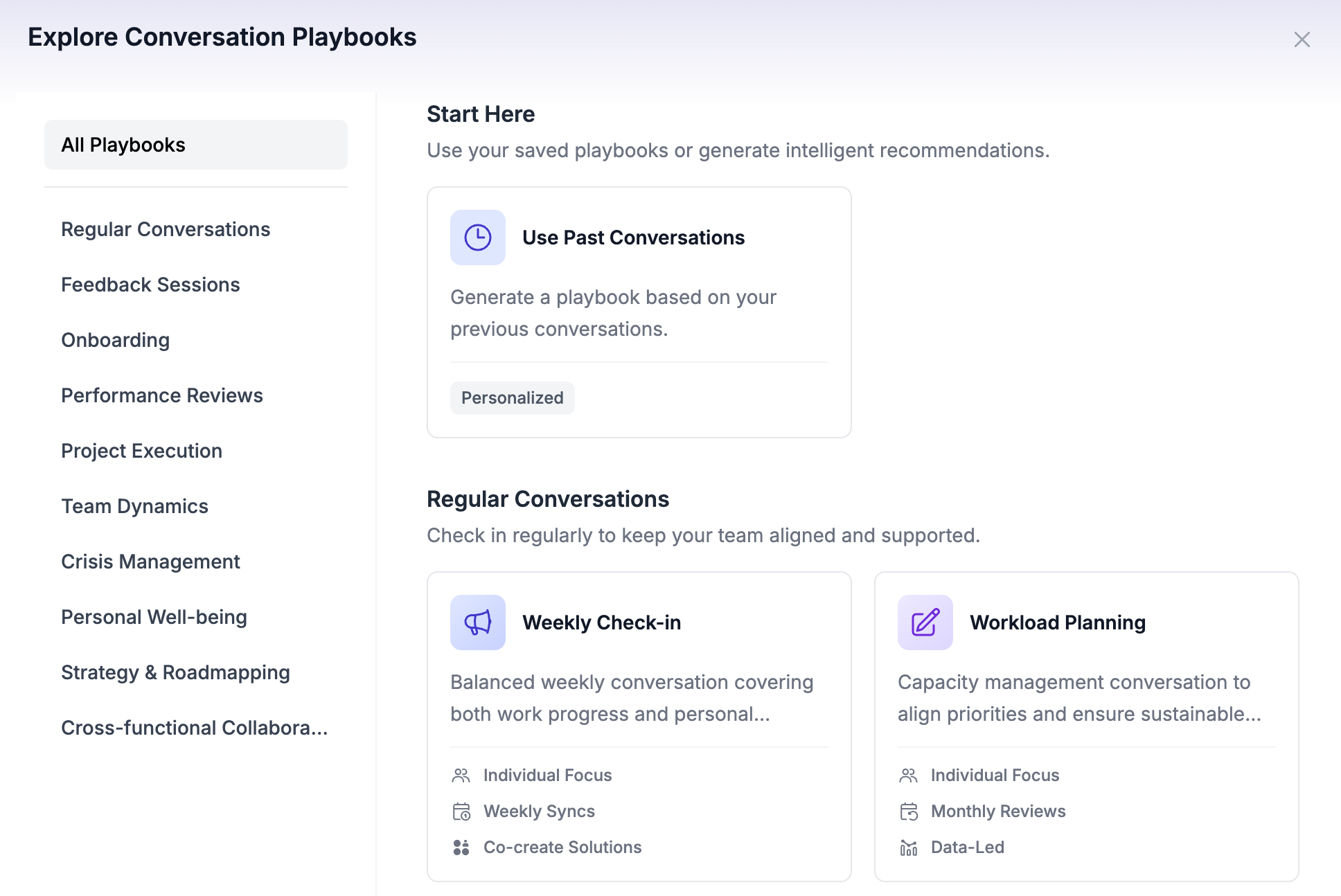Click the Personalized tag
This screenshot has height=896, width=1341.
(512, 397)
